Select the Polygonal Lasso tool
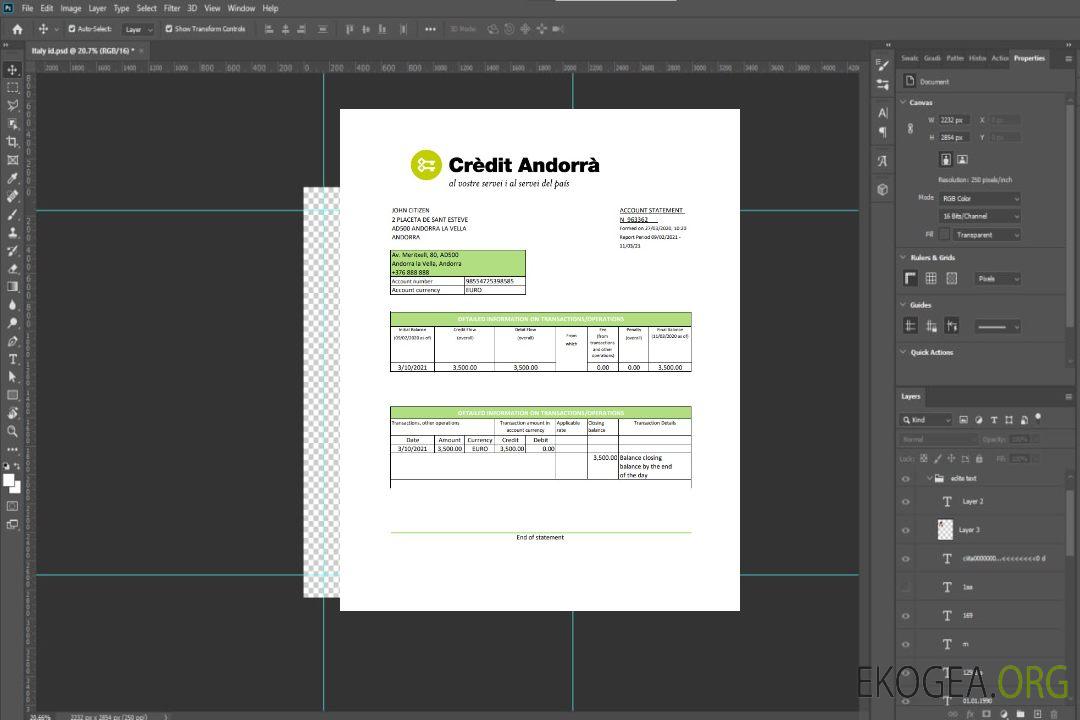The width and height of the screenshot is (1080, 720). click(12, 105)
